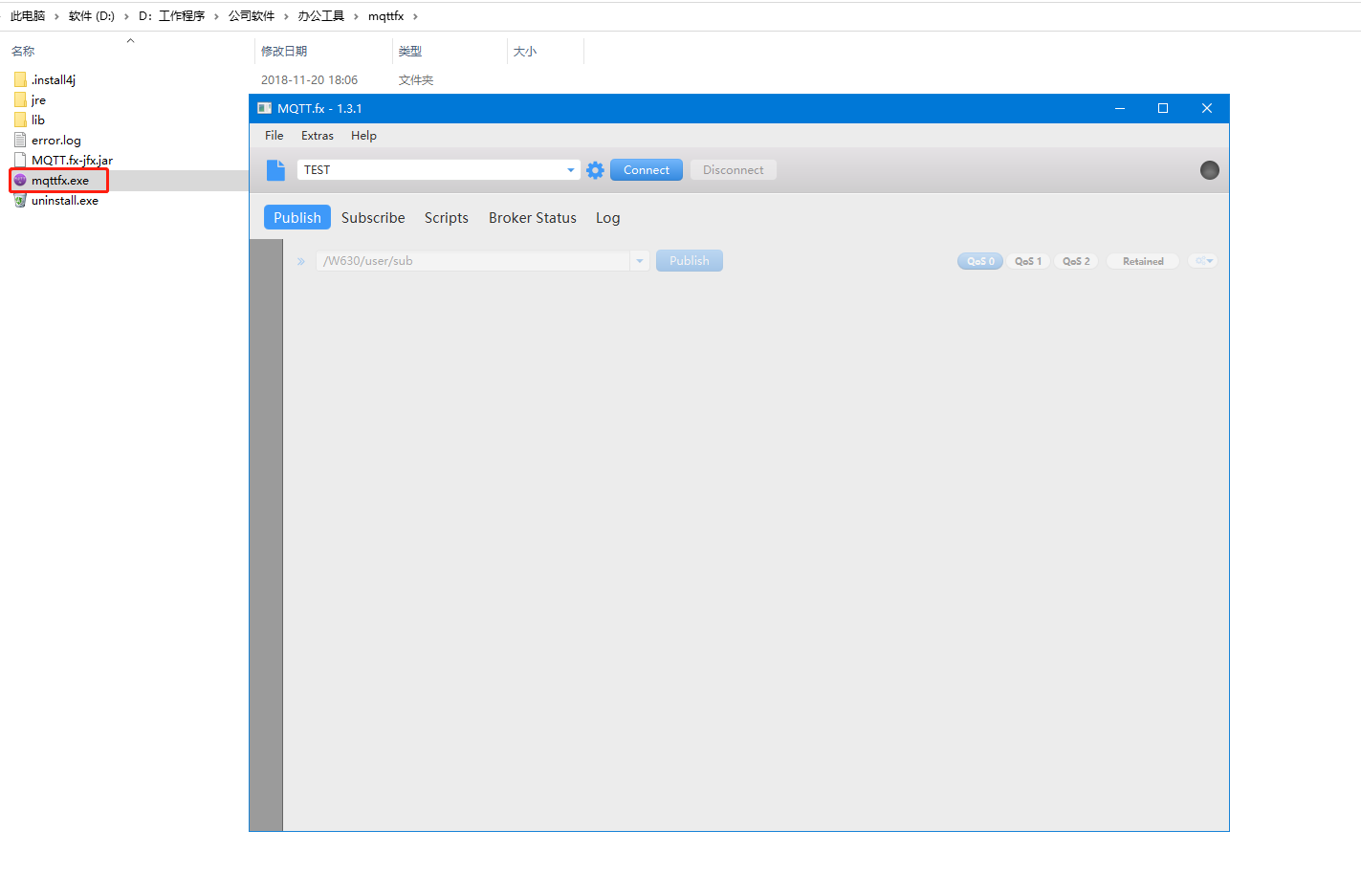The height and width of the screenshot is (896, 1361).
Task: Open connection settings via gear icon
Action: [x=595, y=170]
